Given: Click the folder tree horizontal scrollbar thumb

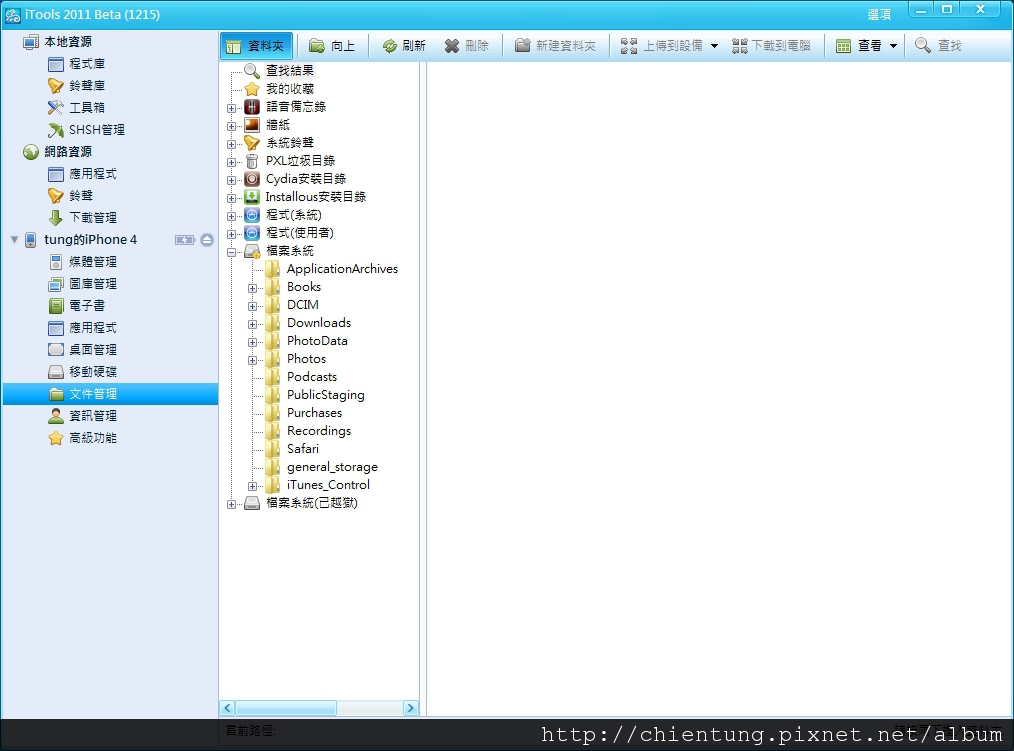Looking at the screenshot, I should click(285, 708).
